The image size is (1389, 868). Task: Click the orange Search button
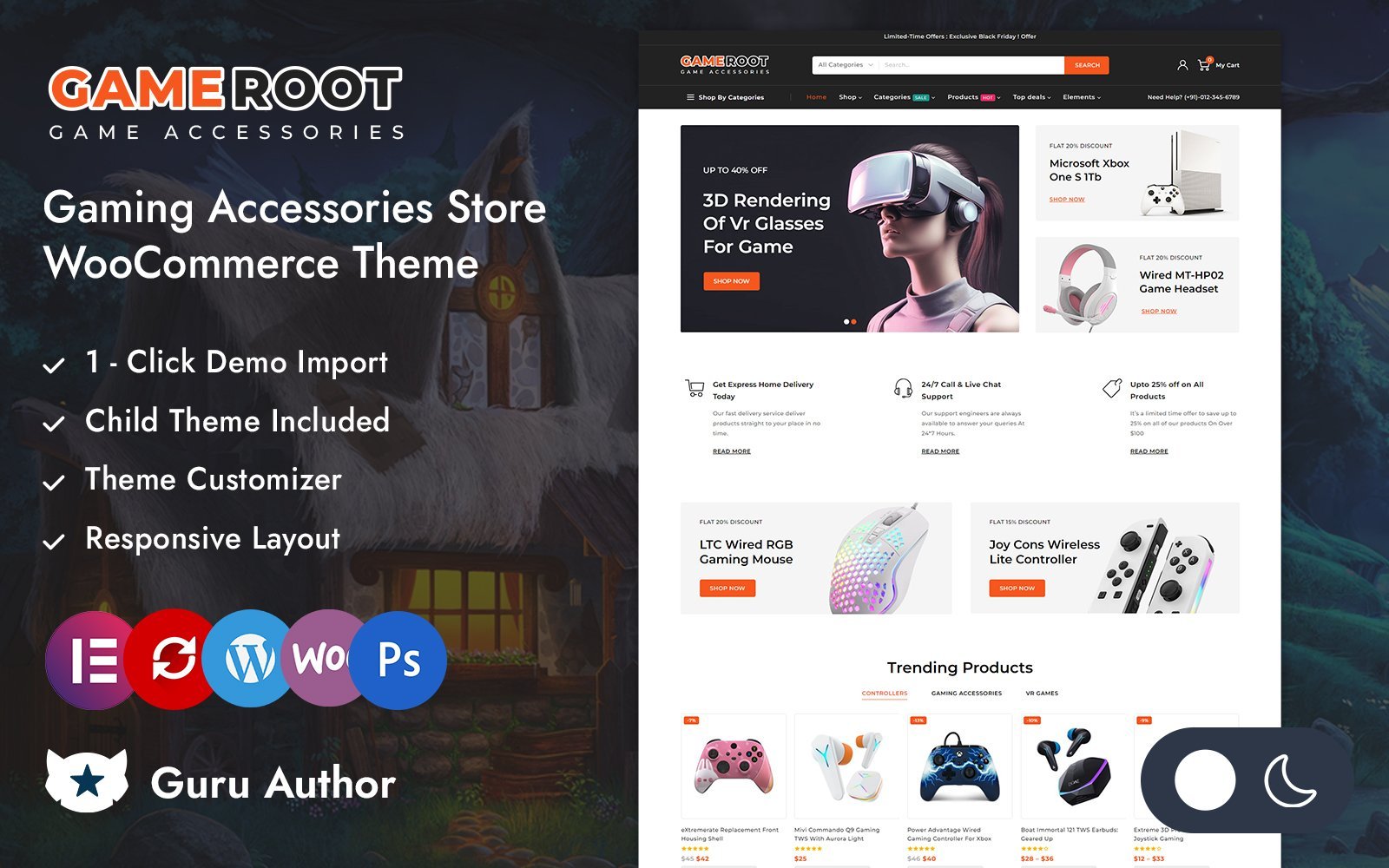click(1087, 65)
